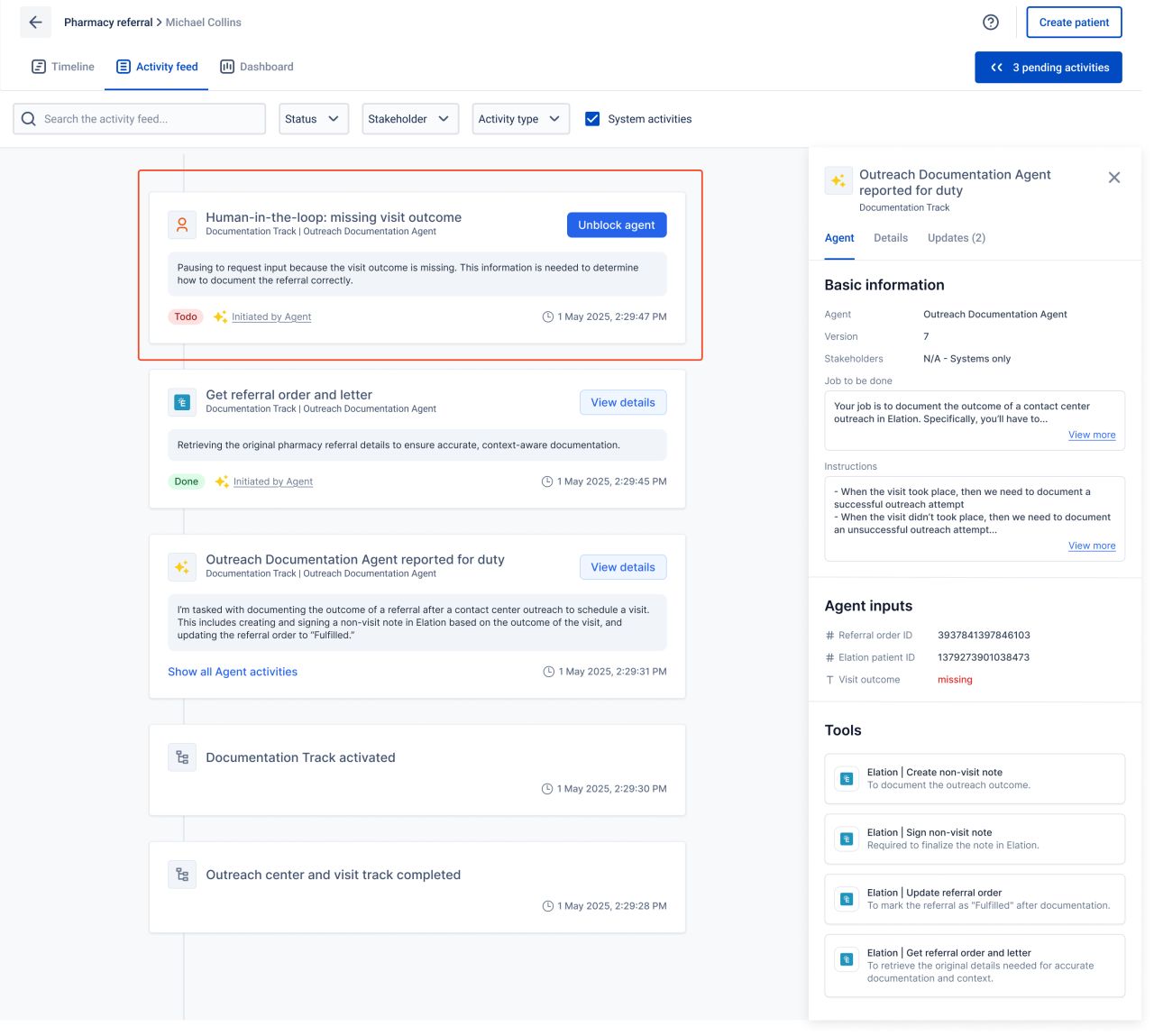Open the Dashboard tab
Viewport: 1154px width, 1036px height.
[x=257, y=67]
